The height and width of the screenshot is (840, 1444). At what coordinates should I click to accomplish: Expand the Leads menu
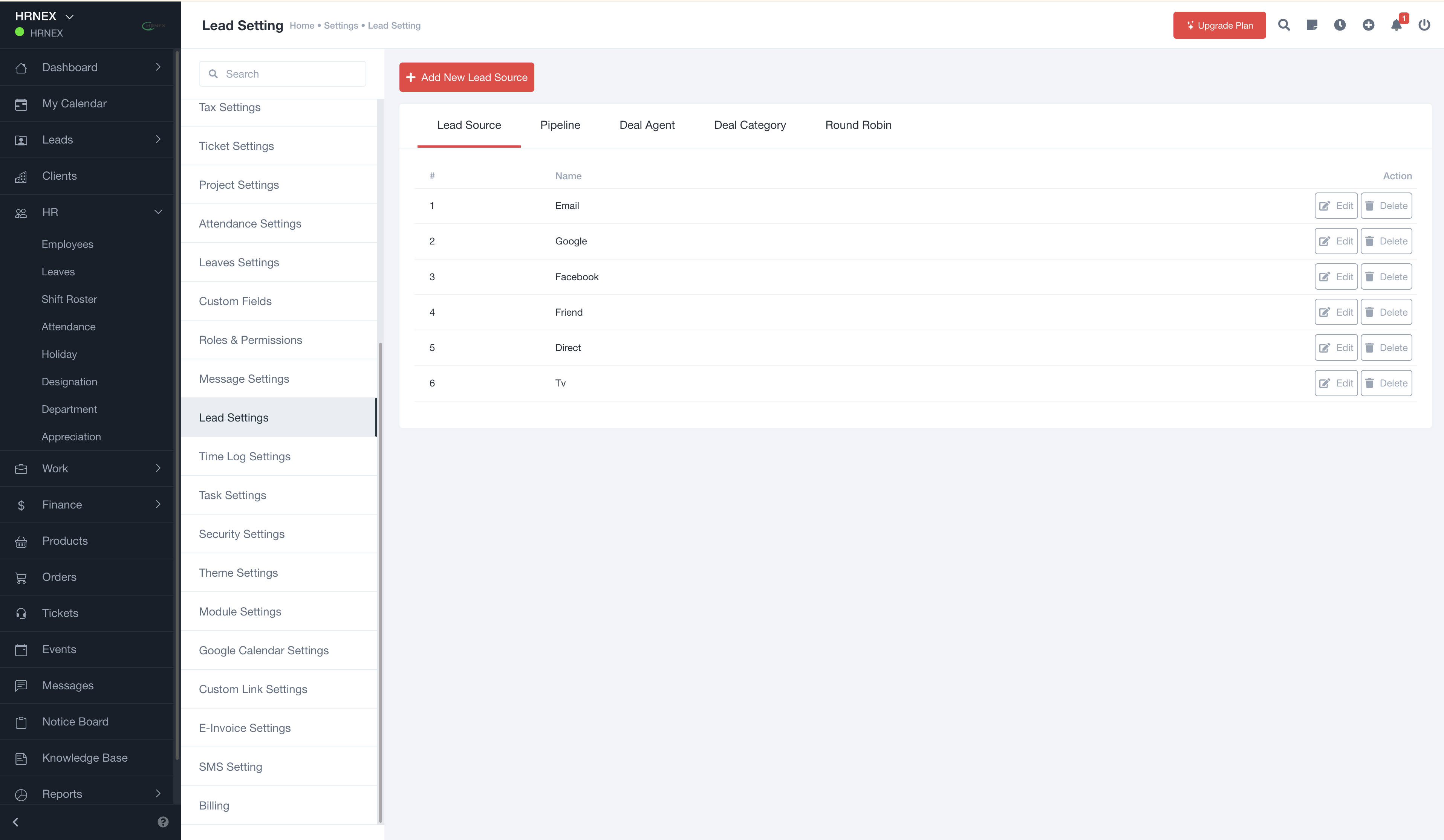click(87, 140)
